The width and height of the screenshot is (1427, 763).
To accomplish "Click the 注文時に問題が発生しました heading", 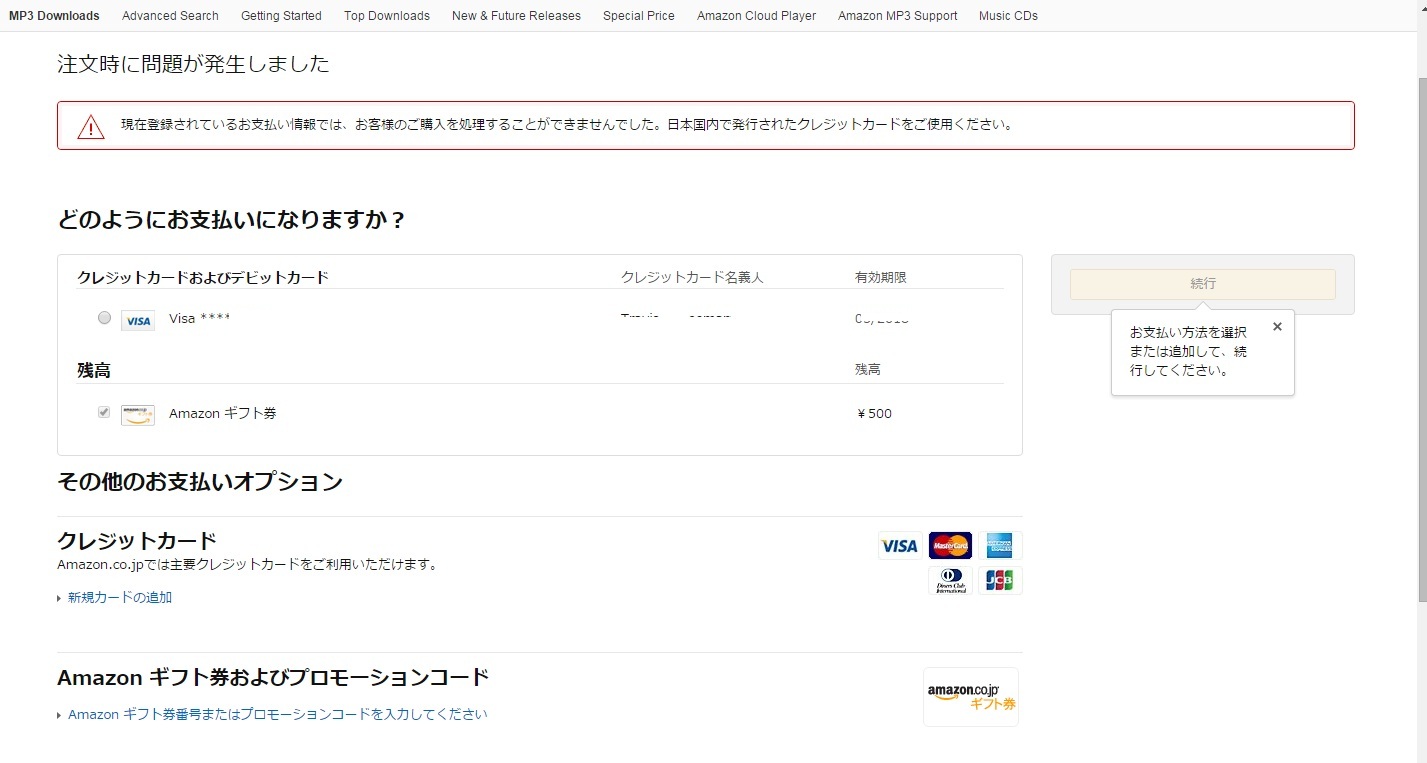I will [x=193, y=65].
